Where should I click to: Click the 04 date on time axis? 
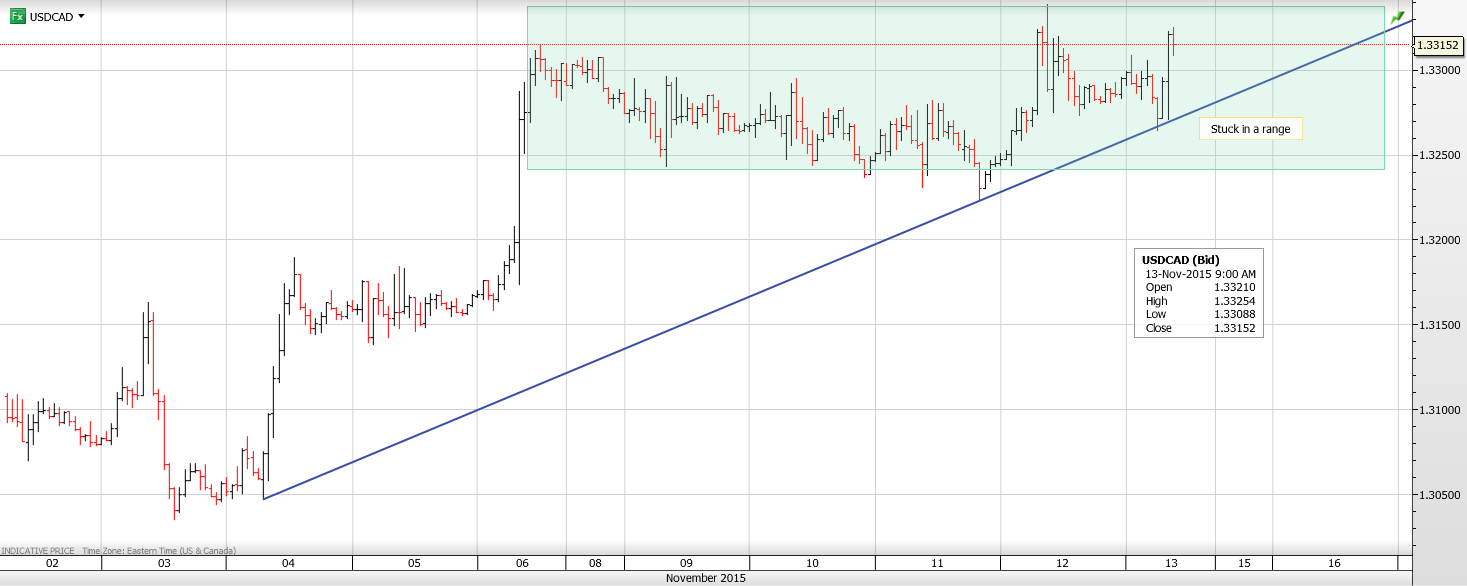pyautogui.click(x=288, y=563)
